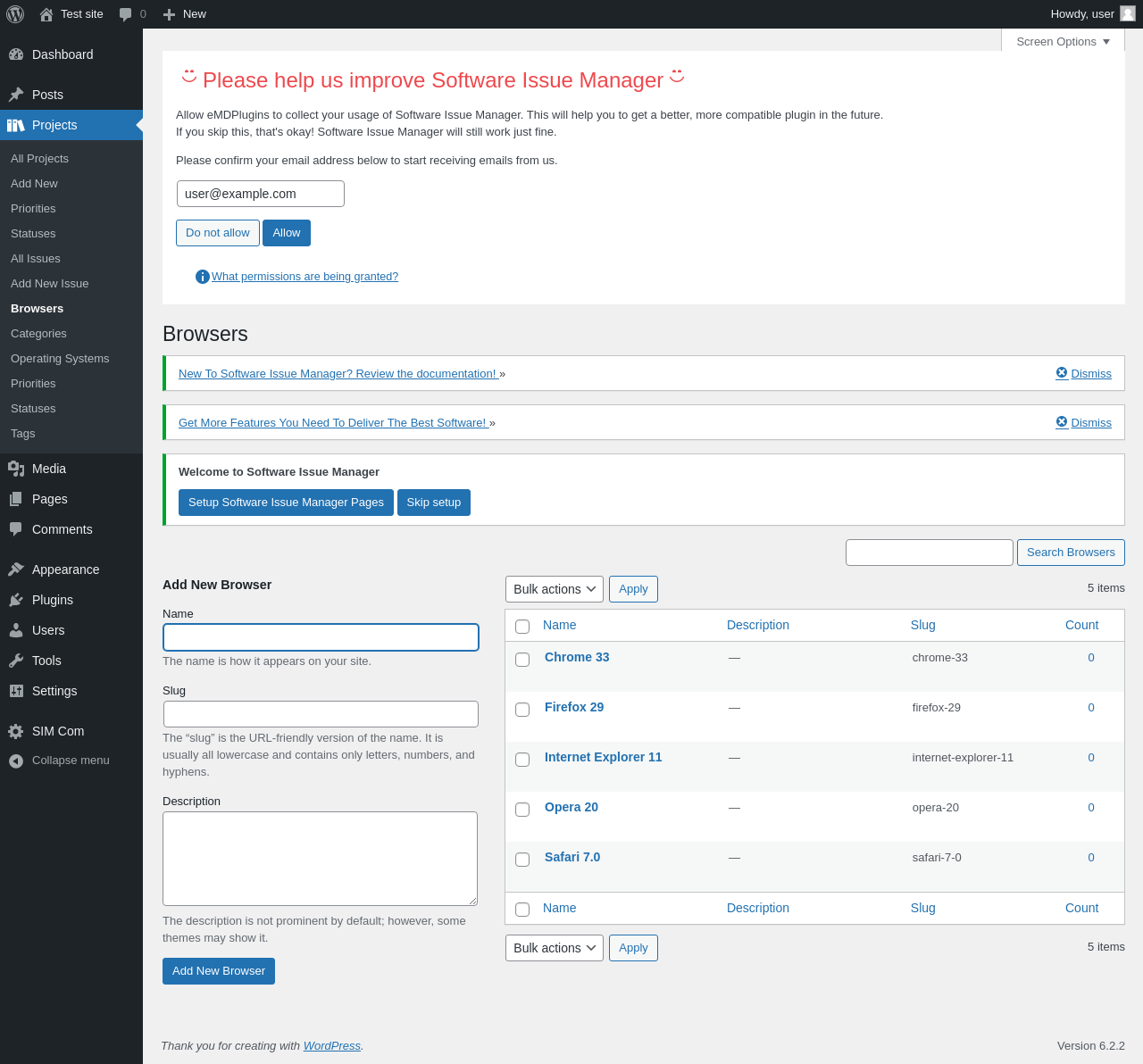The image size is (1143, 1064).
Task: Open Categories submenu item
Action: coord(38,333)
